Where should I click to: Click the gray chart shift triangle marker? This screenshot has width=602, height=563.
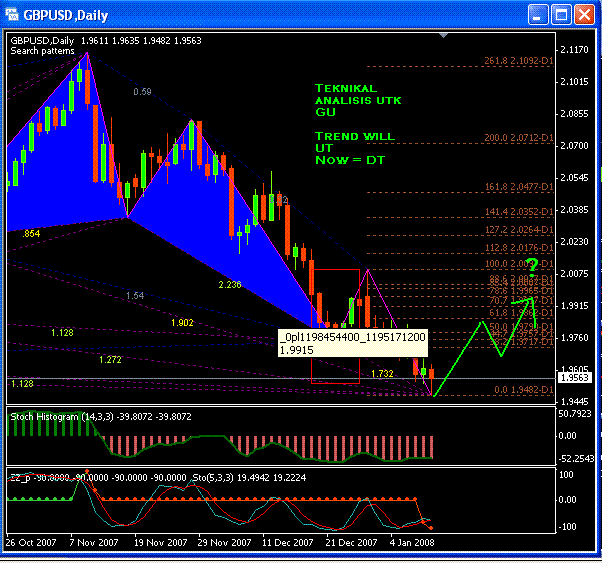point(443,35)
